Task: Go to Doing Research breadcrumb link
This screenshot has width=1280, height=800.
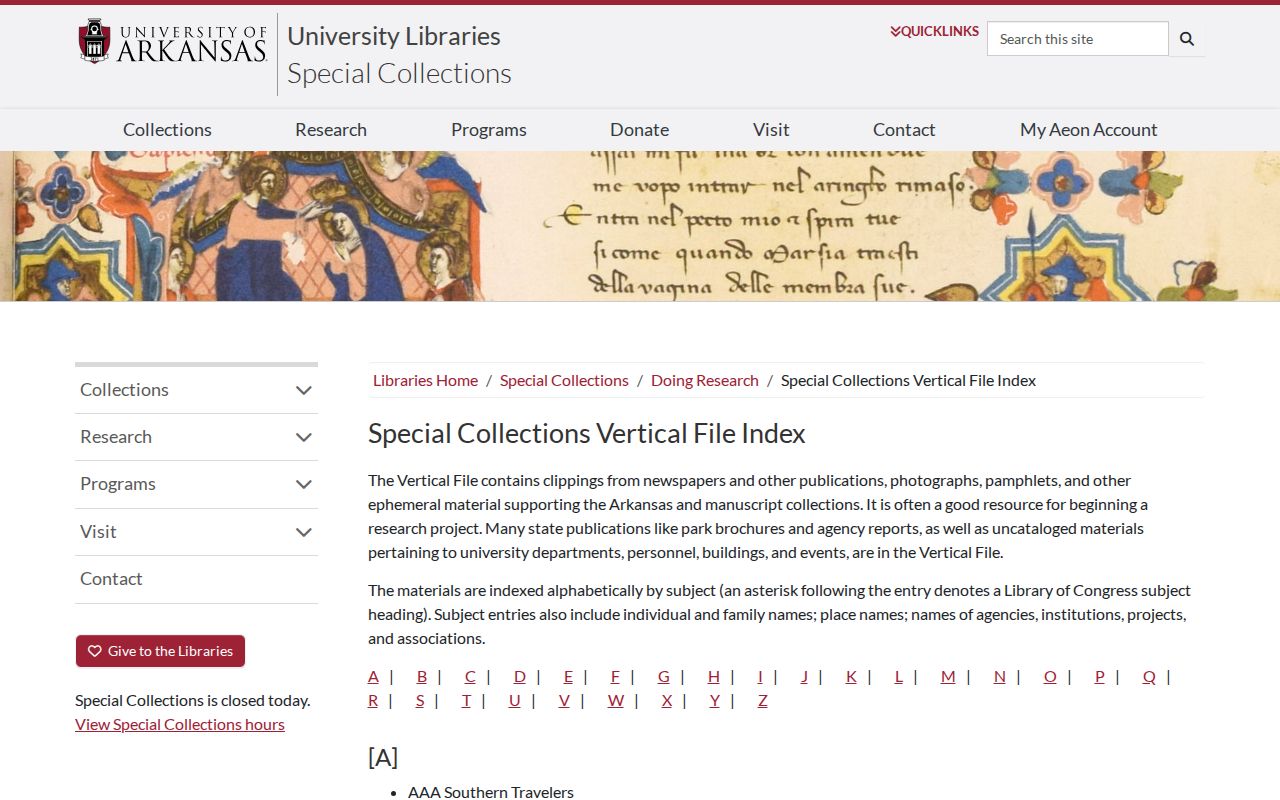Action: (705, 380)
